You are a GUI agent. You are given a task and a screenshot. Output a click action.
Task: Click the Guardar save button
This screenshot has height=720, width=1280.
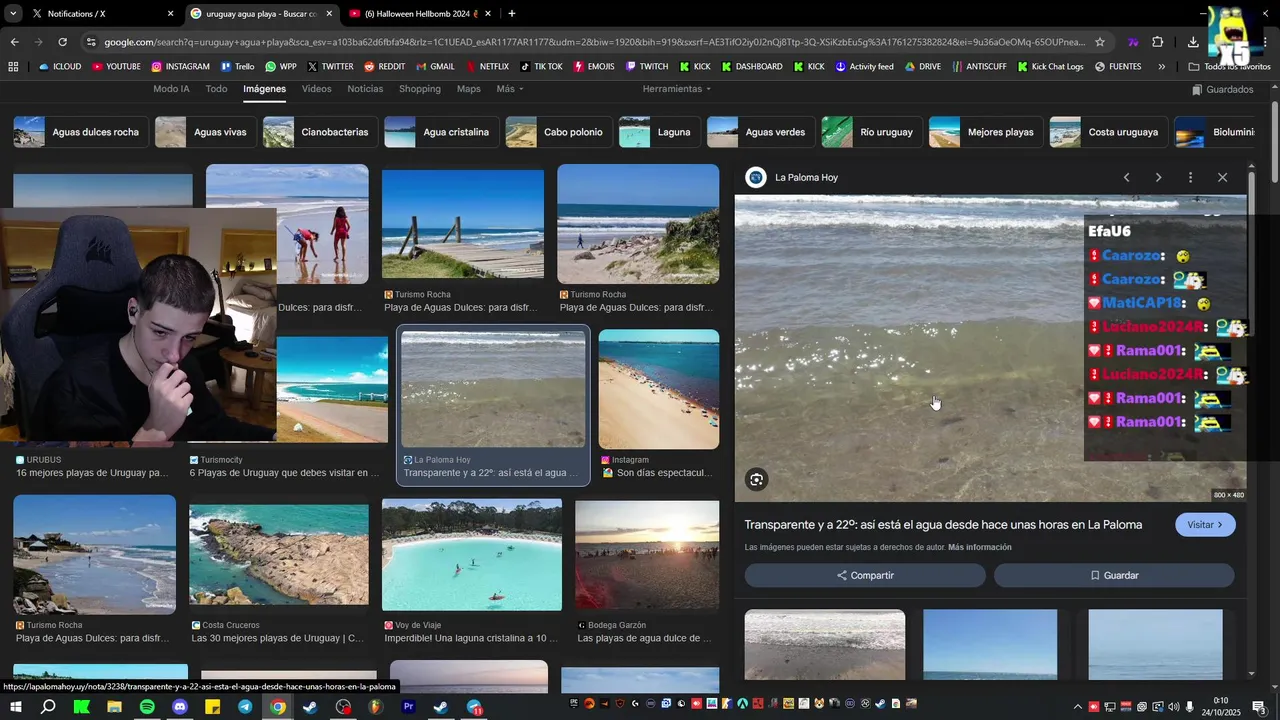pyautogui.click(x=1114, y=575)
